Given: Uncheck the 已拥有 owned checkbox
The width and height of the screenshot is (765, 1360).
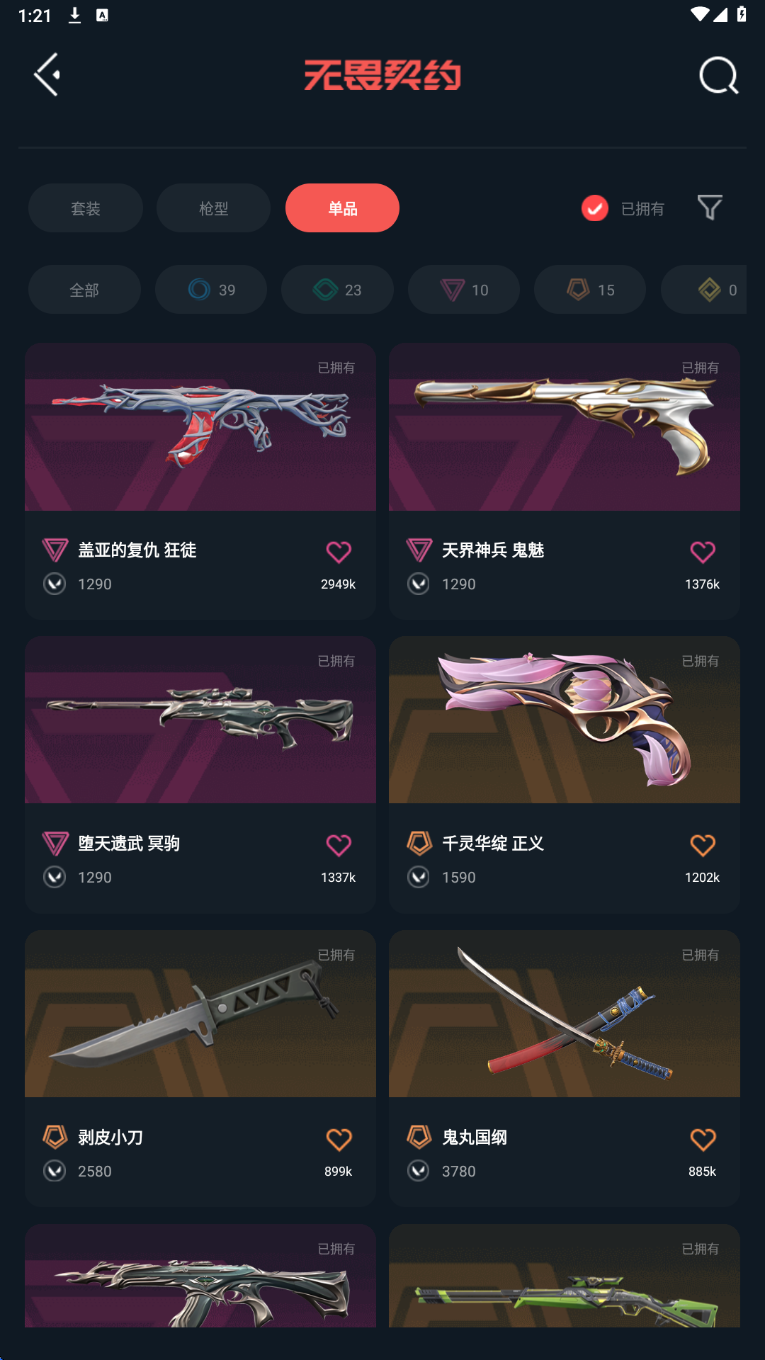Looking at the screenshot, I should 595,208.
